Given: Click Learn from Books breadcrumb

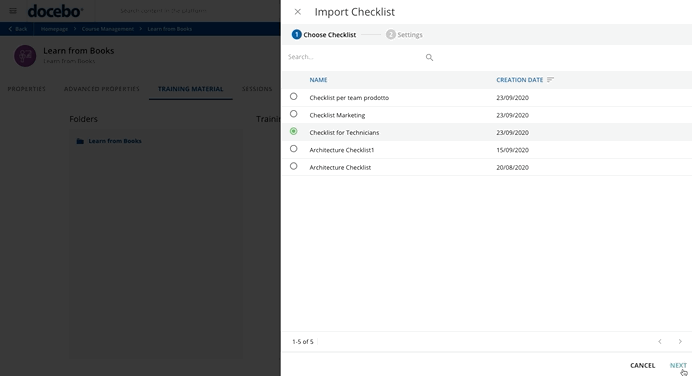Looking at the screenshot, I should click(x=169, y=29).
